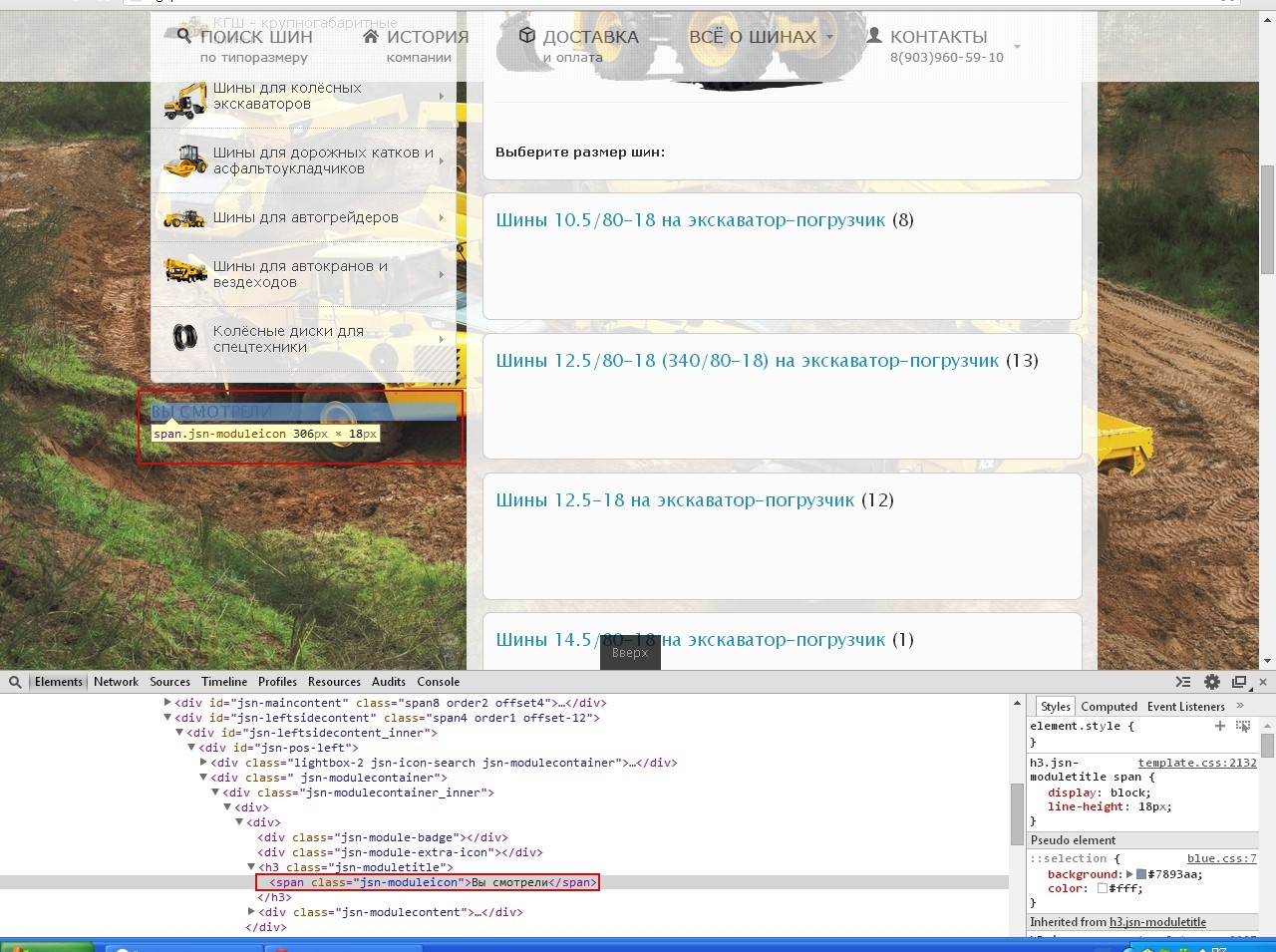
Task: Open Шины 10.5/80-18 на экскаватор-погрузчик link
Action: pos(690,220)
